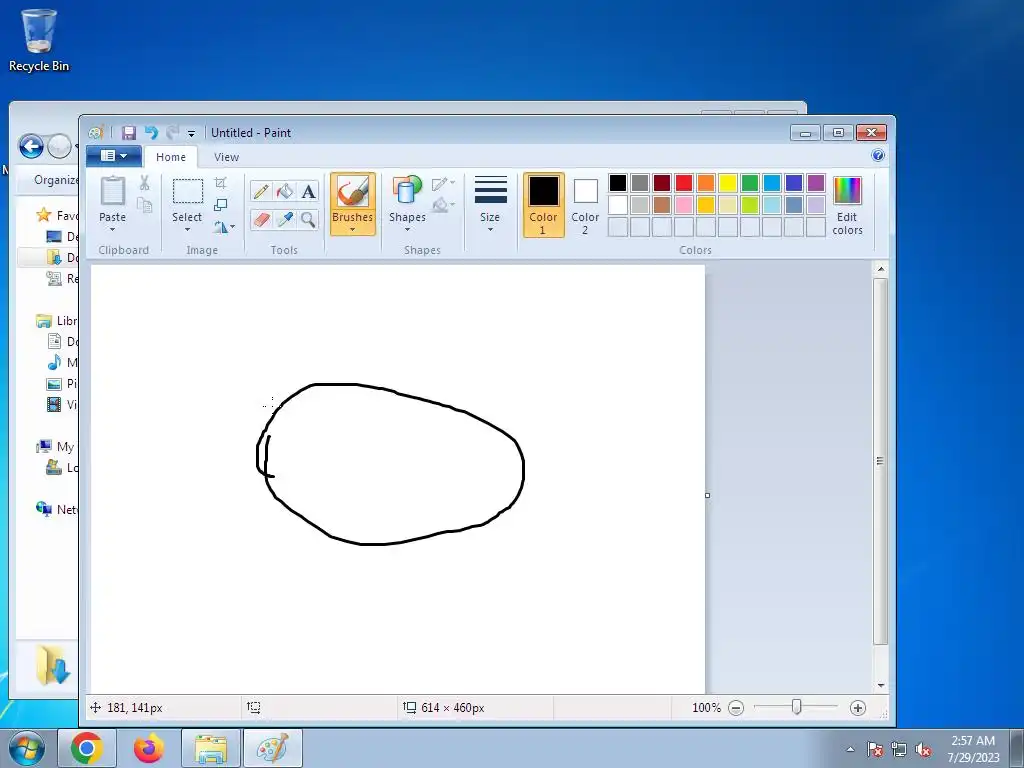This screenshot has width=1024, height=768.
Task: Pick the green color swatch
Action: (750, 183)
